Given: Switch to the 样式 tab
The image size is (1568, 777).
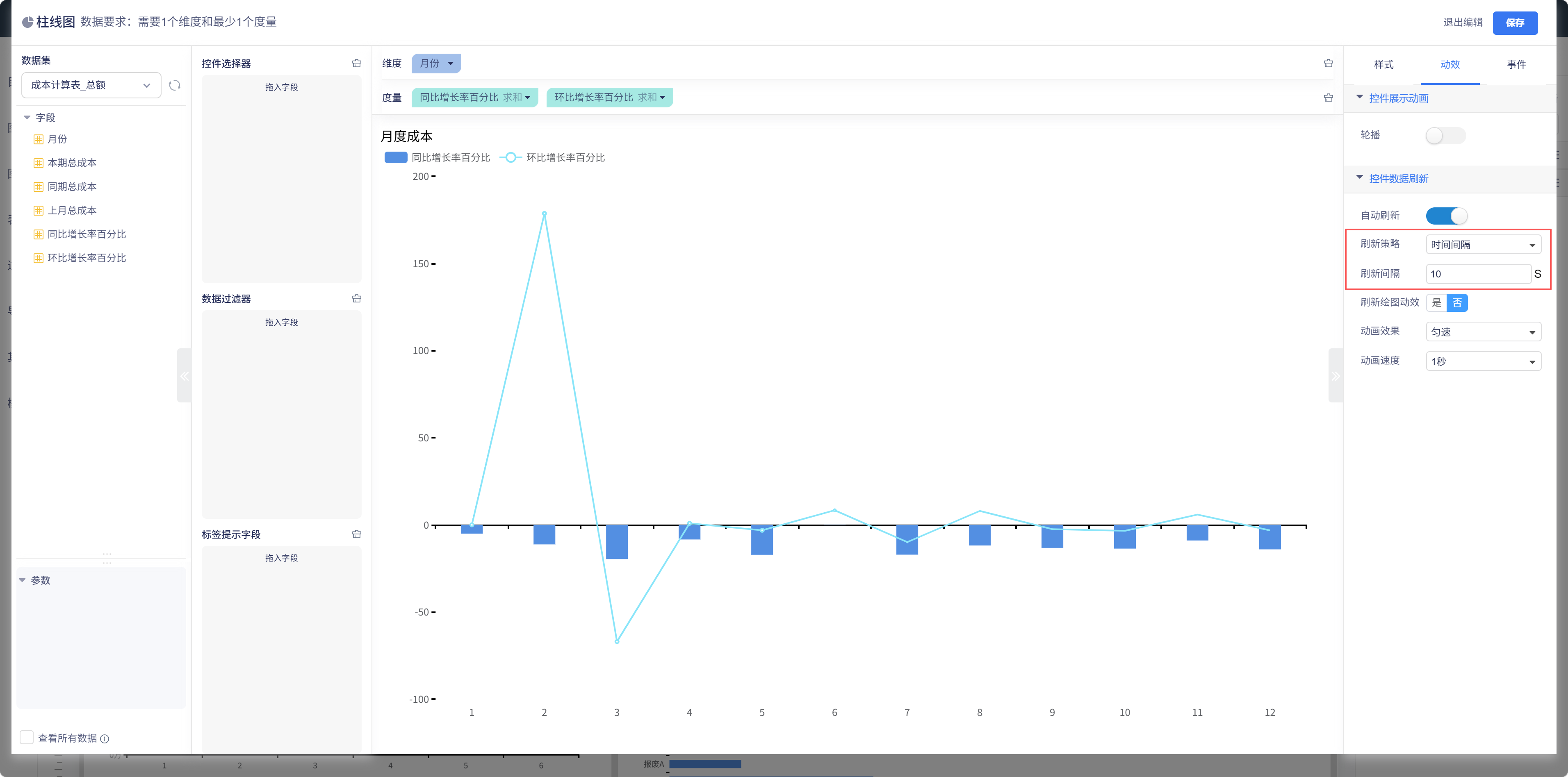Looking at the screenshot, I should click(1383, 64).
